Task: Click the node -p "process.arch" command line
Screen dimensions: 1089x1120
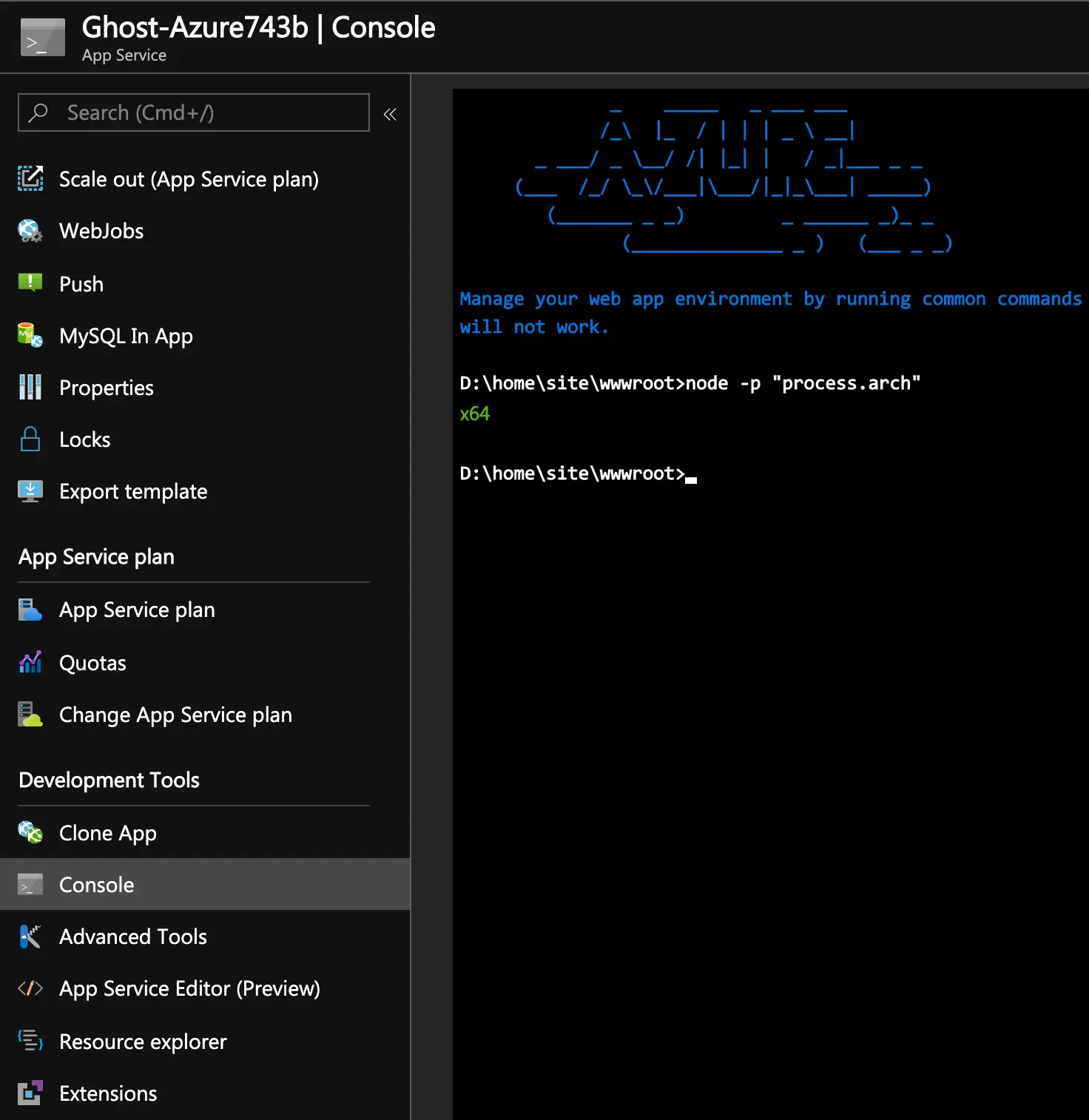Action: 690,383
